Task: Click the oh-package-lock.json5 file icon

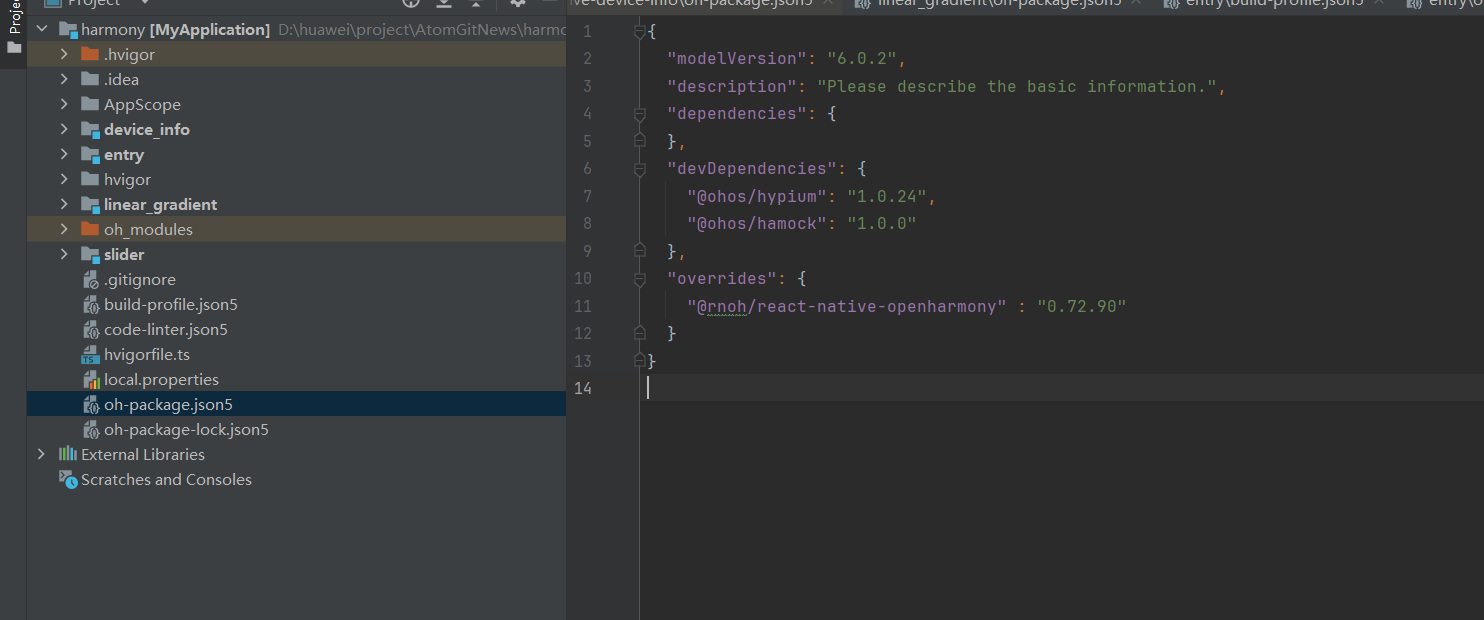Action: point(90,430)
